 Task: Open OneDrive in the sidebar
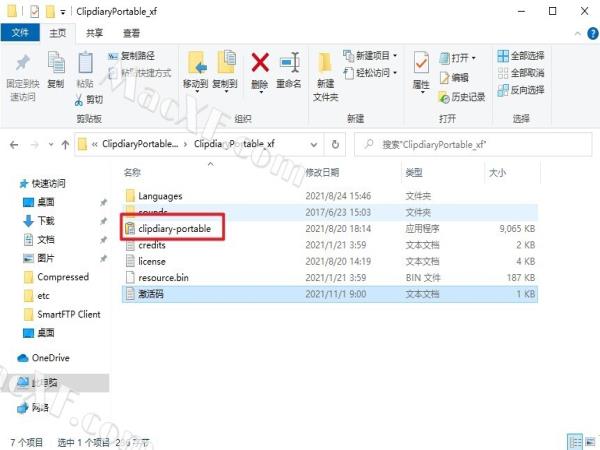44,358
